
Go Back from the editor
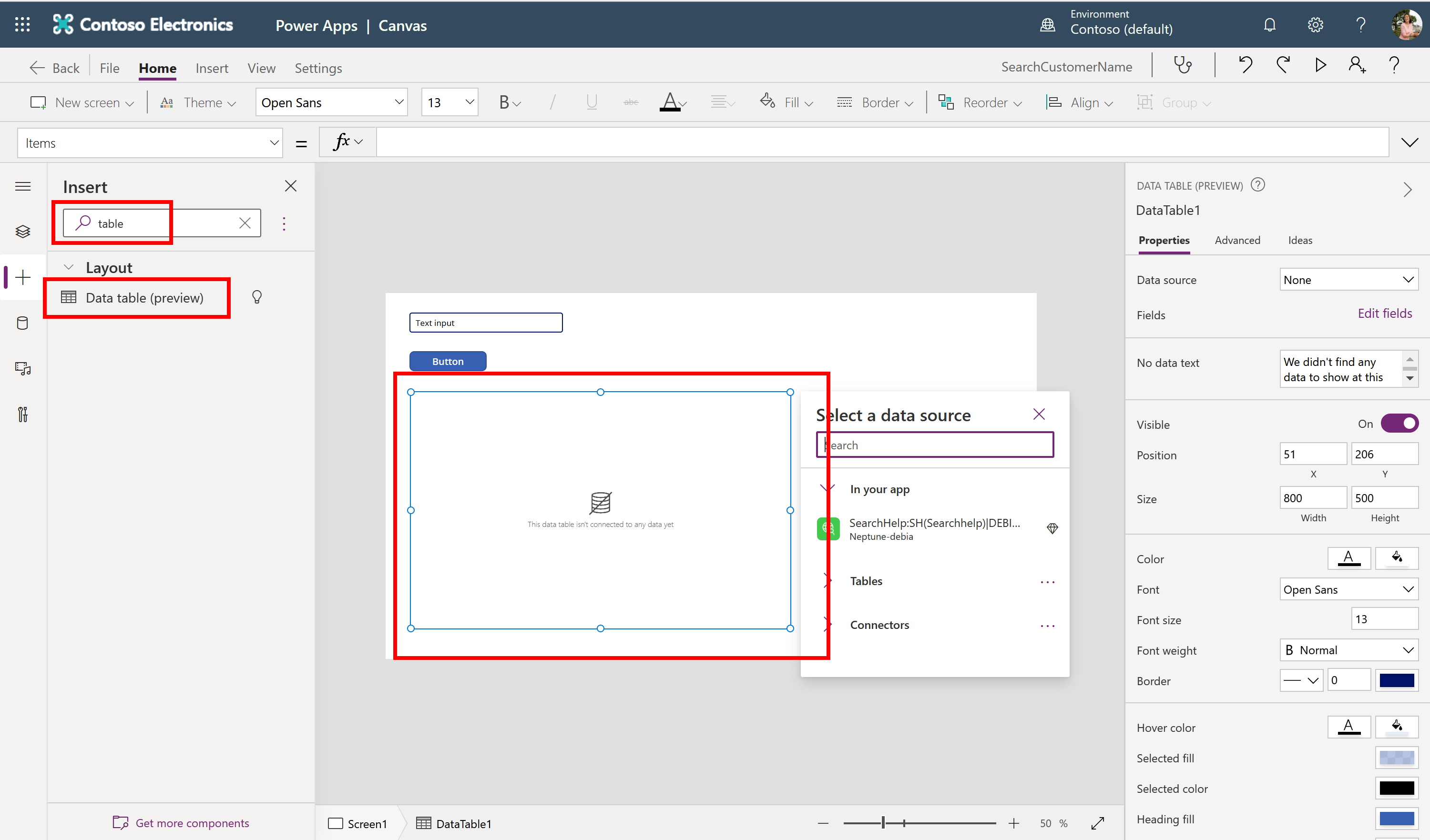pyautogui.click(x=54, y=68)
